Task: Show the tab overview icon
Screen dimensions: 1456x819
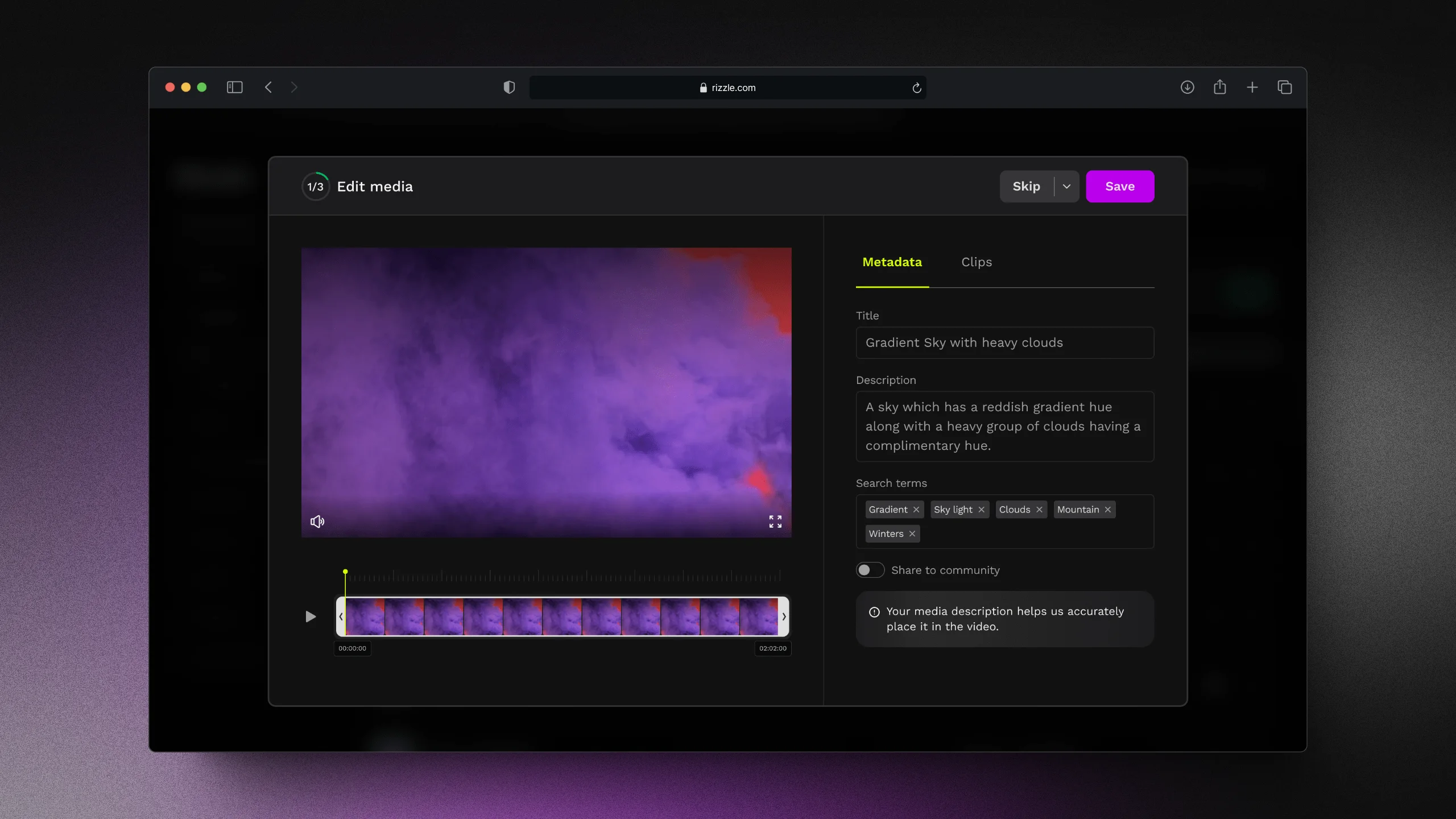Action: [1284, 87]
